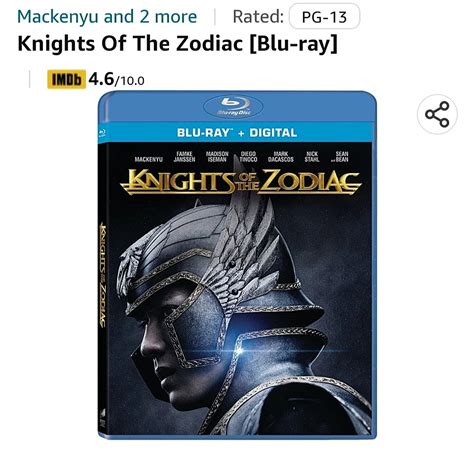Click the golden Knights of the Zodiac logo
Viewport: 474px width, 452px height.
pos(241,182)
